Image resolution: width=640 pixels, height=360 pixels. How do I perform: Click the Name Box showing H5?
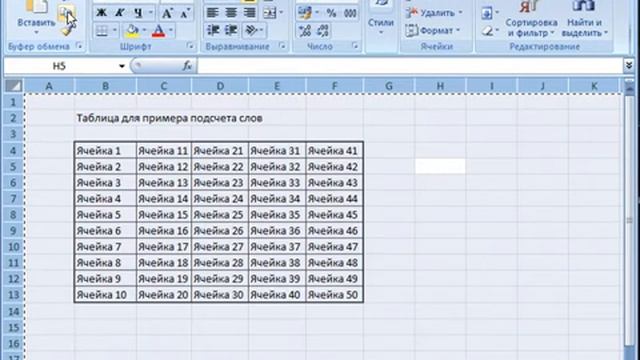pos(60,66)
